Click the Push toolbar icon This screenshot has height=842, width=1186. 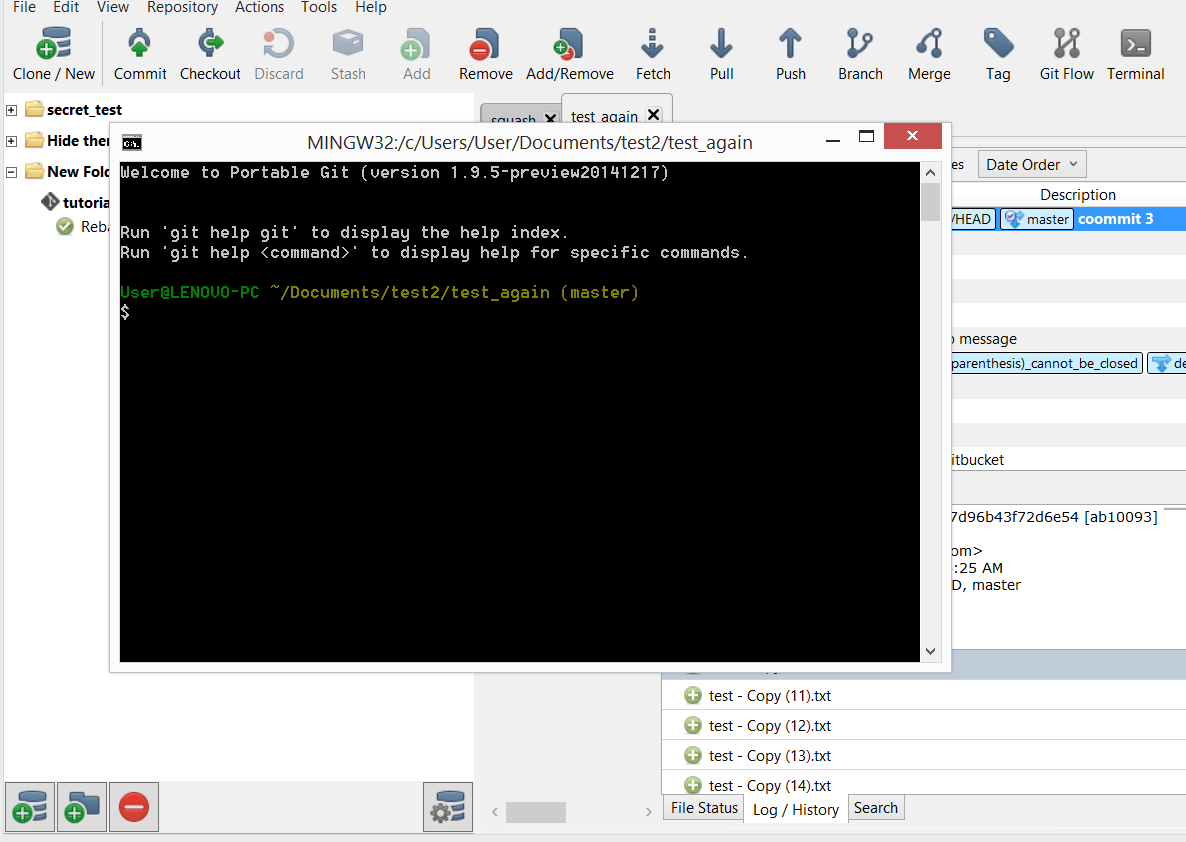(790, 44)
